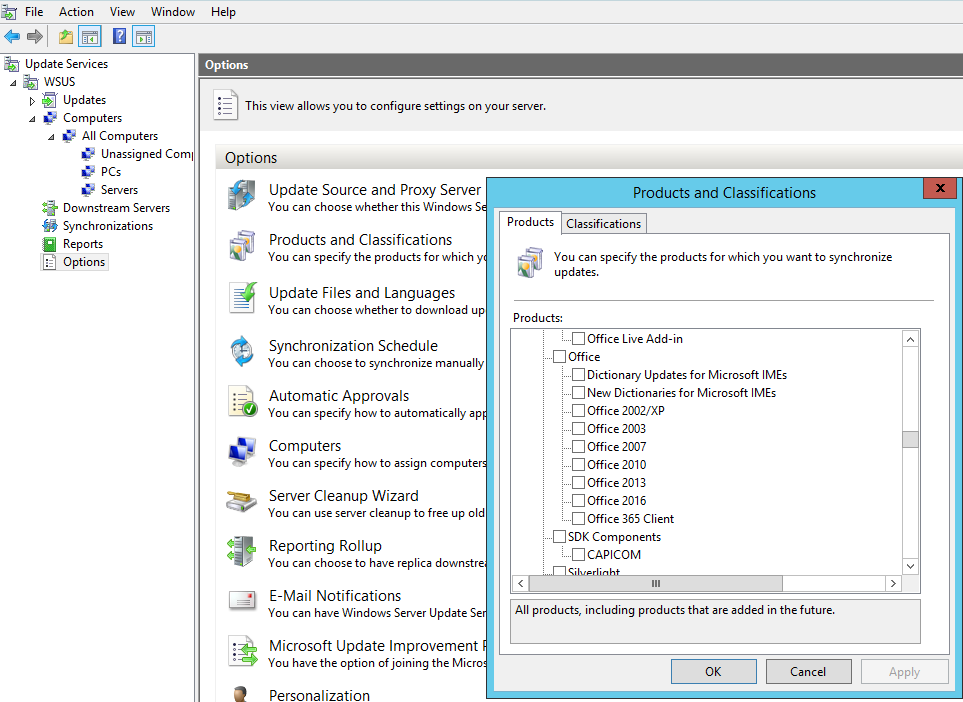Image resolution: width=963 pixels, height=702 pixels.
Task: Click the Cancel button
Action: [808, 671]
